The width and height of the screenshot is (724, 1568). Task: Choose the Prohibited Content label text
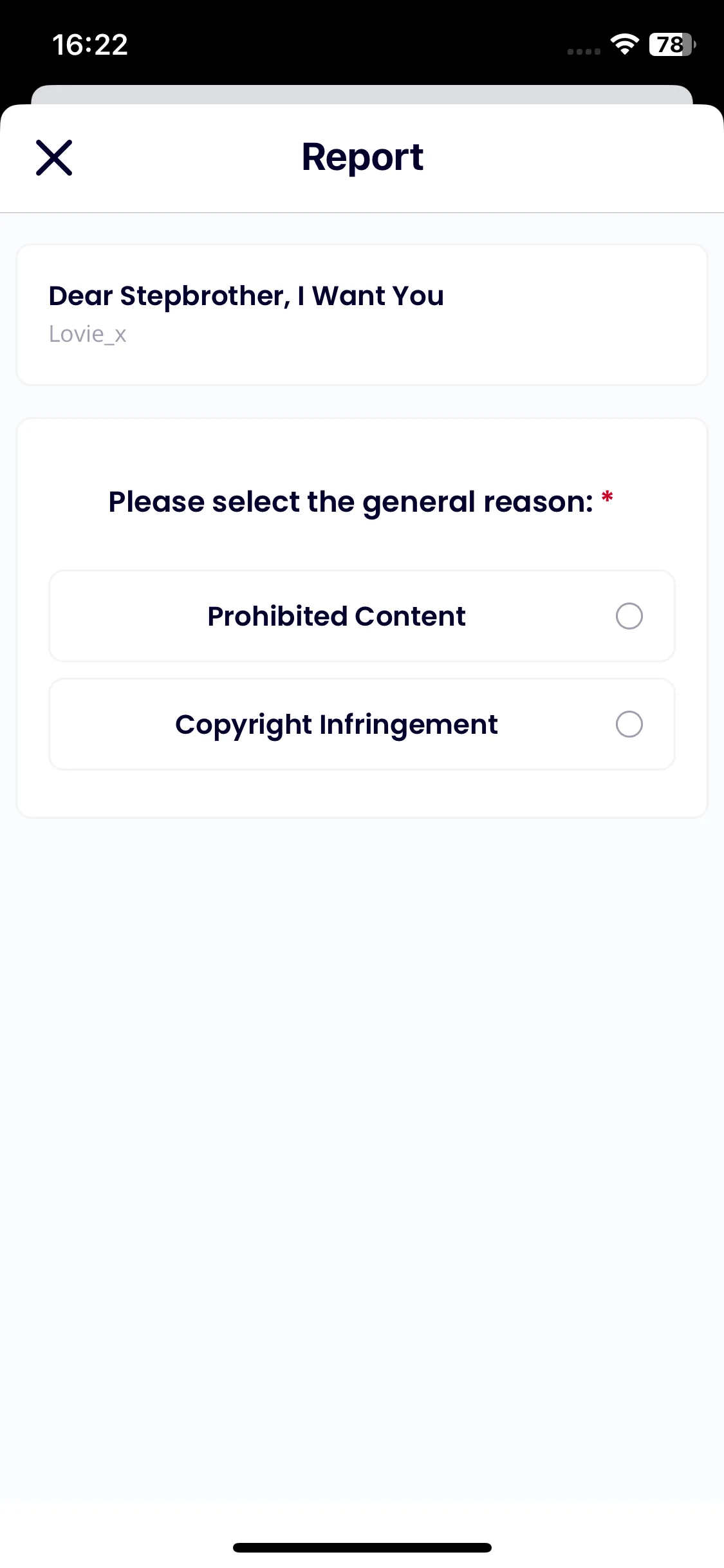pyautogui.click(x=337, y=616)
